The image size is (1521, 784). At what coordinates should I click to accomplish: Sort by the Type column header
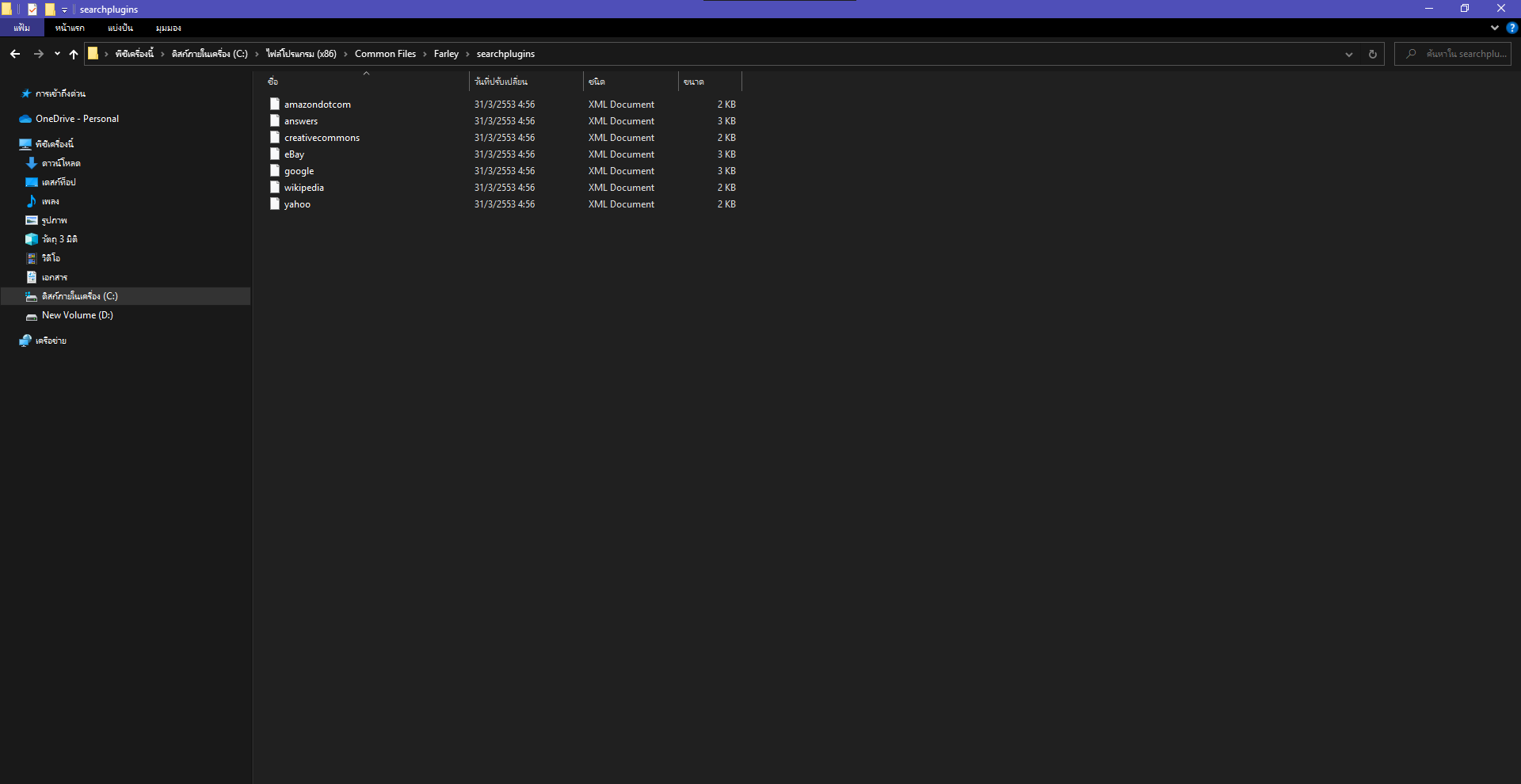click(631, 82)
